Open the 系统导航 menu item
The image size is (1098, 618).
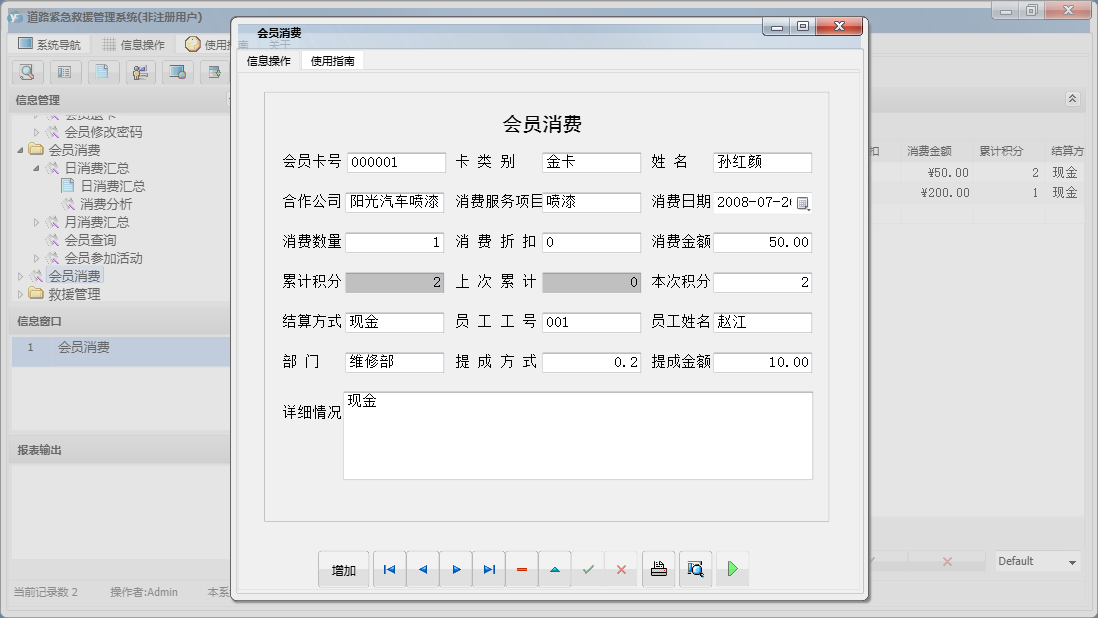[x=49, y=43]
